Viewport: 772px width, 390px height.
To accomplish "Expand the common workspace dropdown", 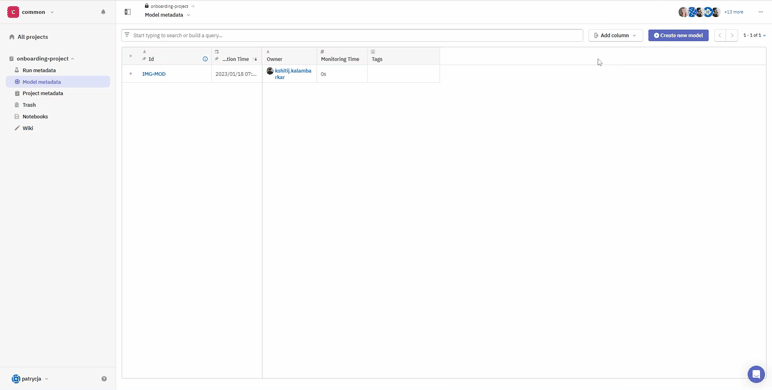I will 52,12.
